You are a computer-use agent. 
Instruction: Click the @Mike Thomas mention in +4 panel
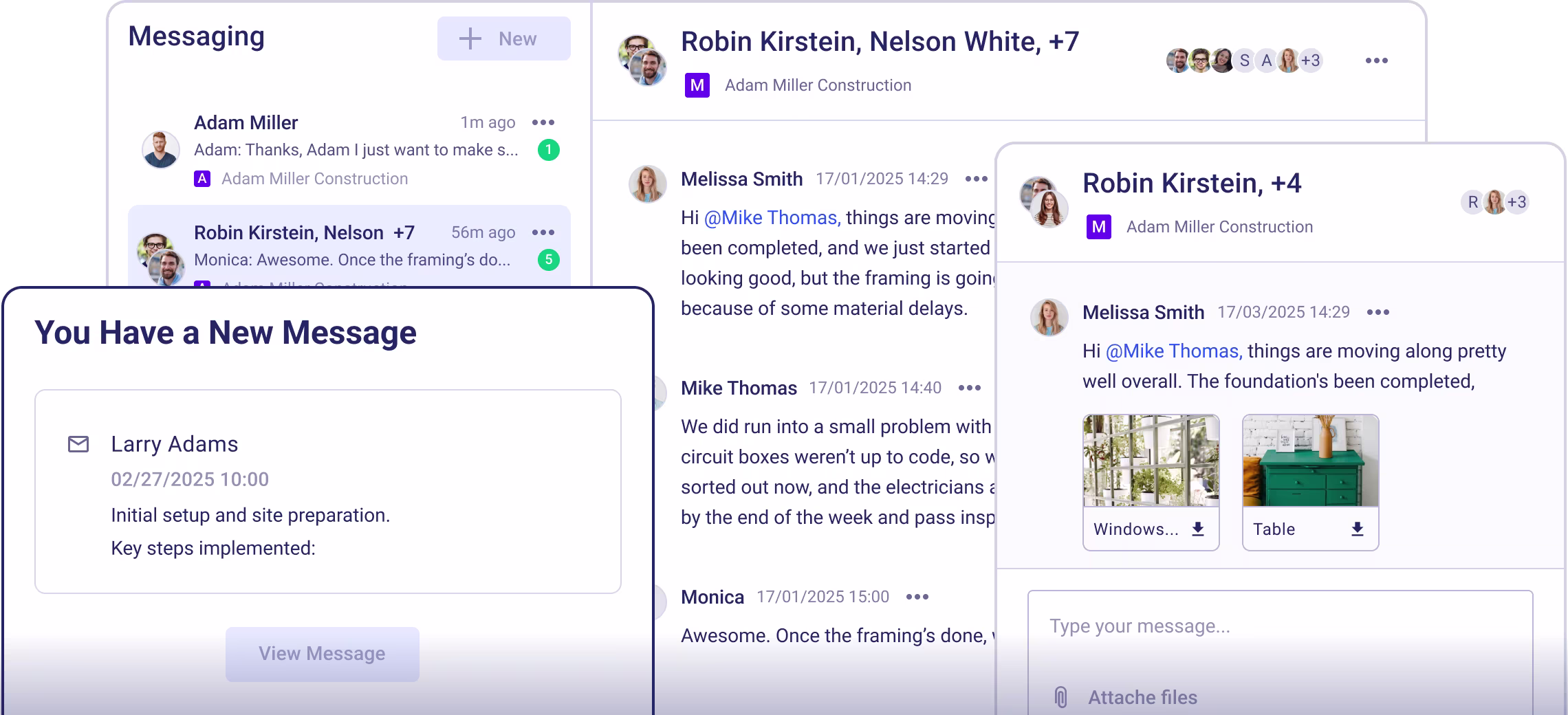(1174, 351)
